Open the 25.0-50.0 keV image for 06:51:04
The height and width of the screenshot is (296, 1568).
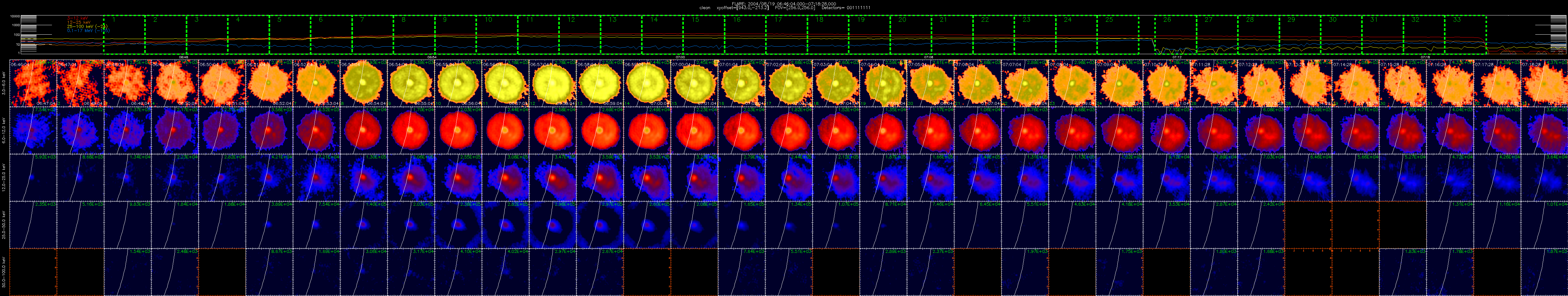270,225
